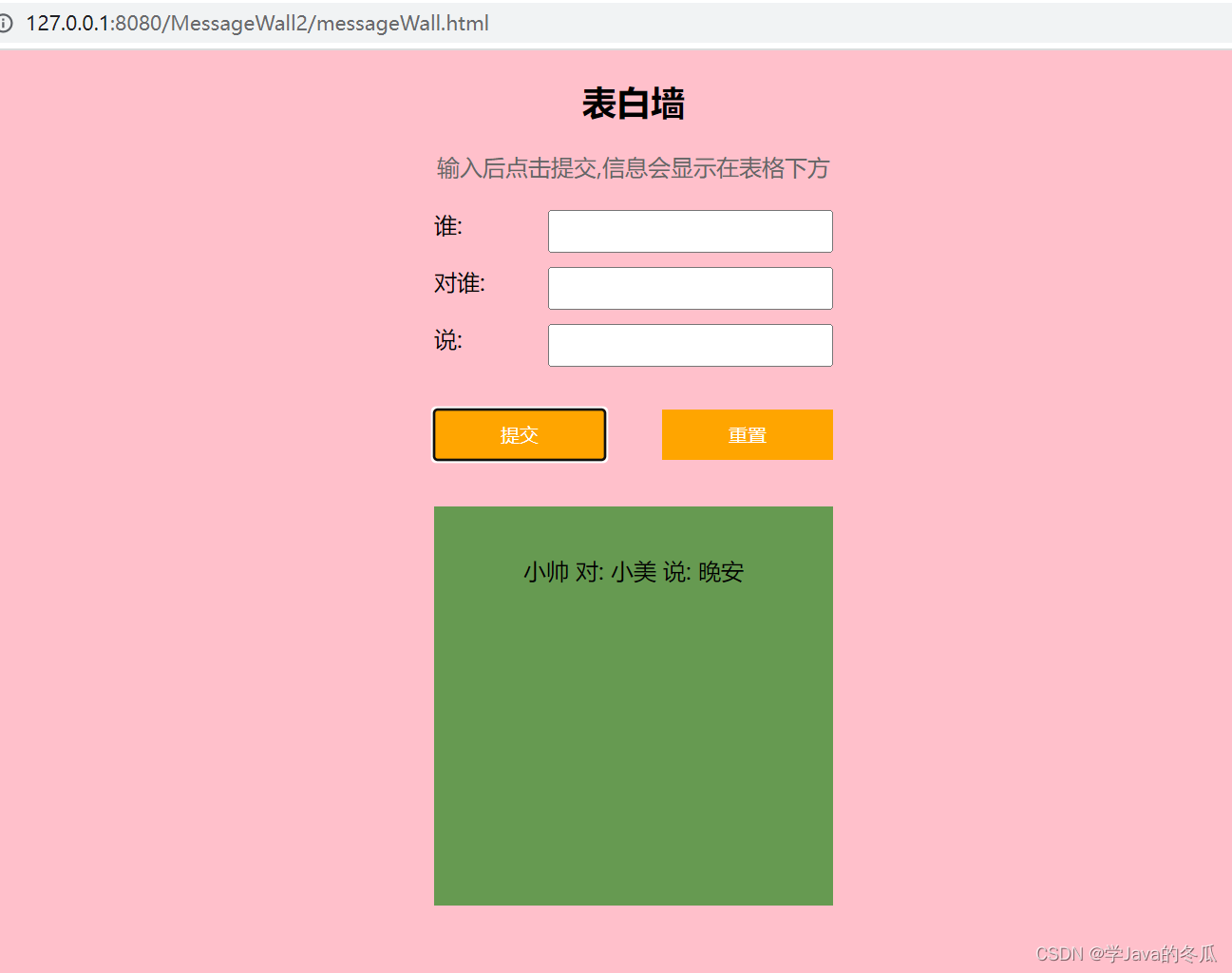The width and height of the screenshot is (1232, 973).
Task: Click the instruction text 输入后点击提交,信息会显示在表格下方
Action: click(634, 169)
